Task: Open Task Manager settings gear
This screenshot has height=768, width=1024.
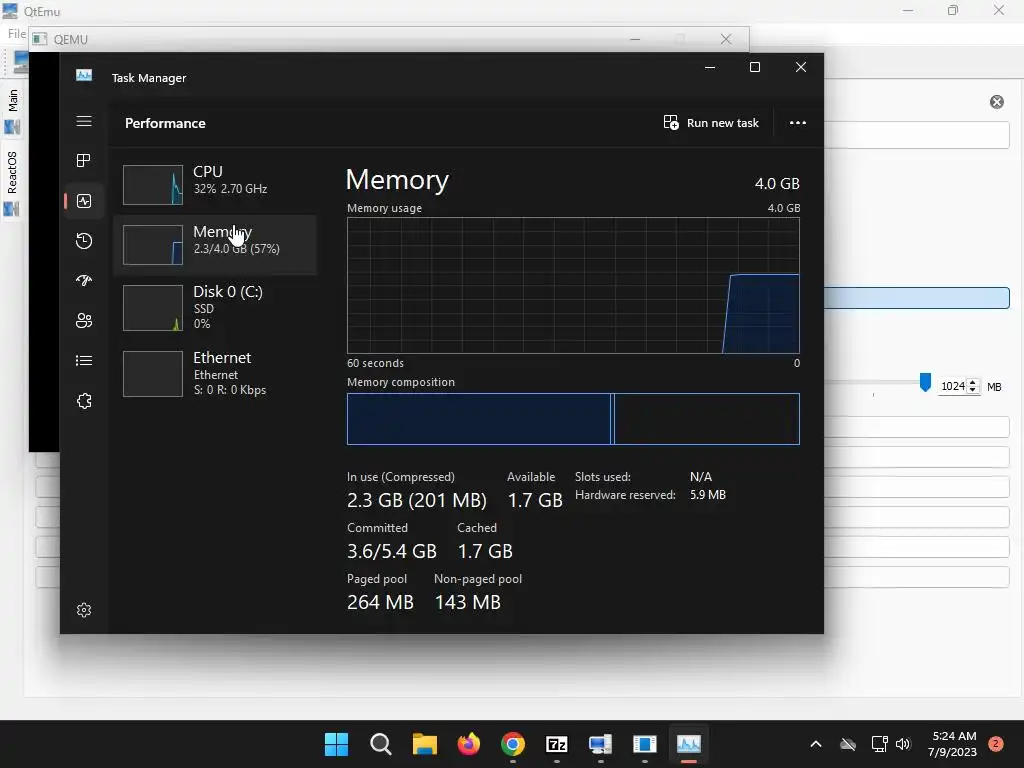Action: 84,610
